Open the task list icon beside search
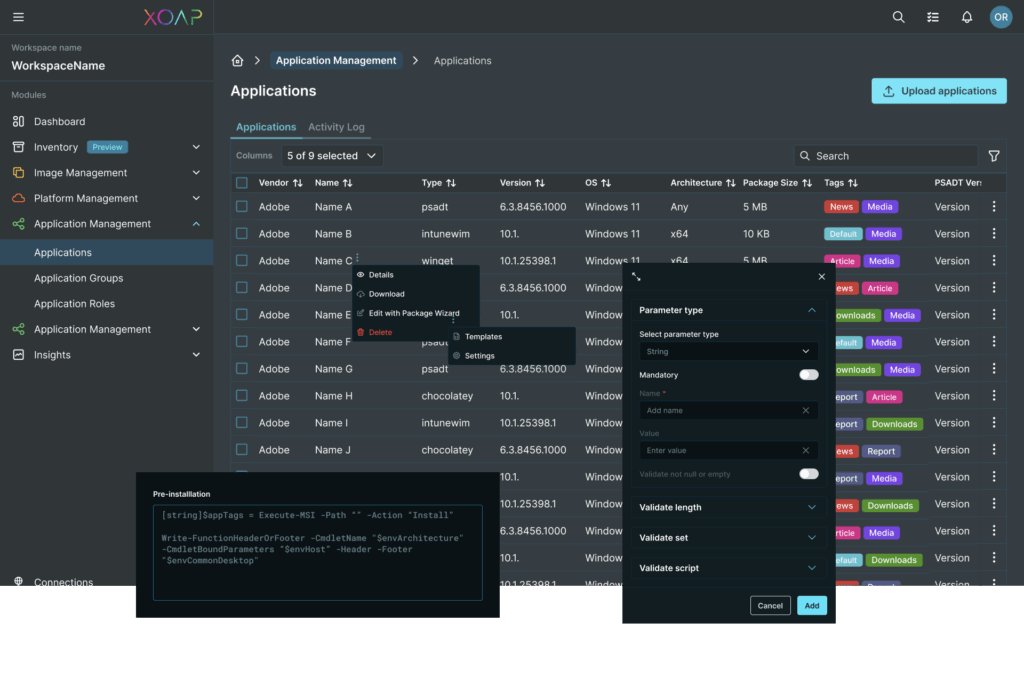The width and height of the screenshot is (1024, 679). pyautogui.click(x=932, y=16)
